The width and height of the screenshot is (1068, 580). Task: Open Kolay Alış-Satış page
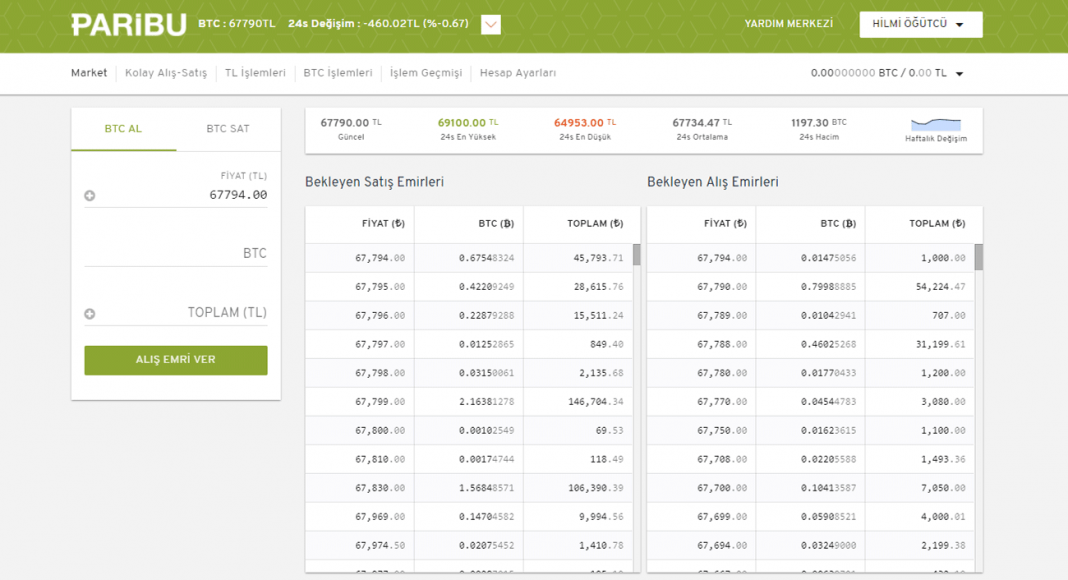click(166, 73)
